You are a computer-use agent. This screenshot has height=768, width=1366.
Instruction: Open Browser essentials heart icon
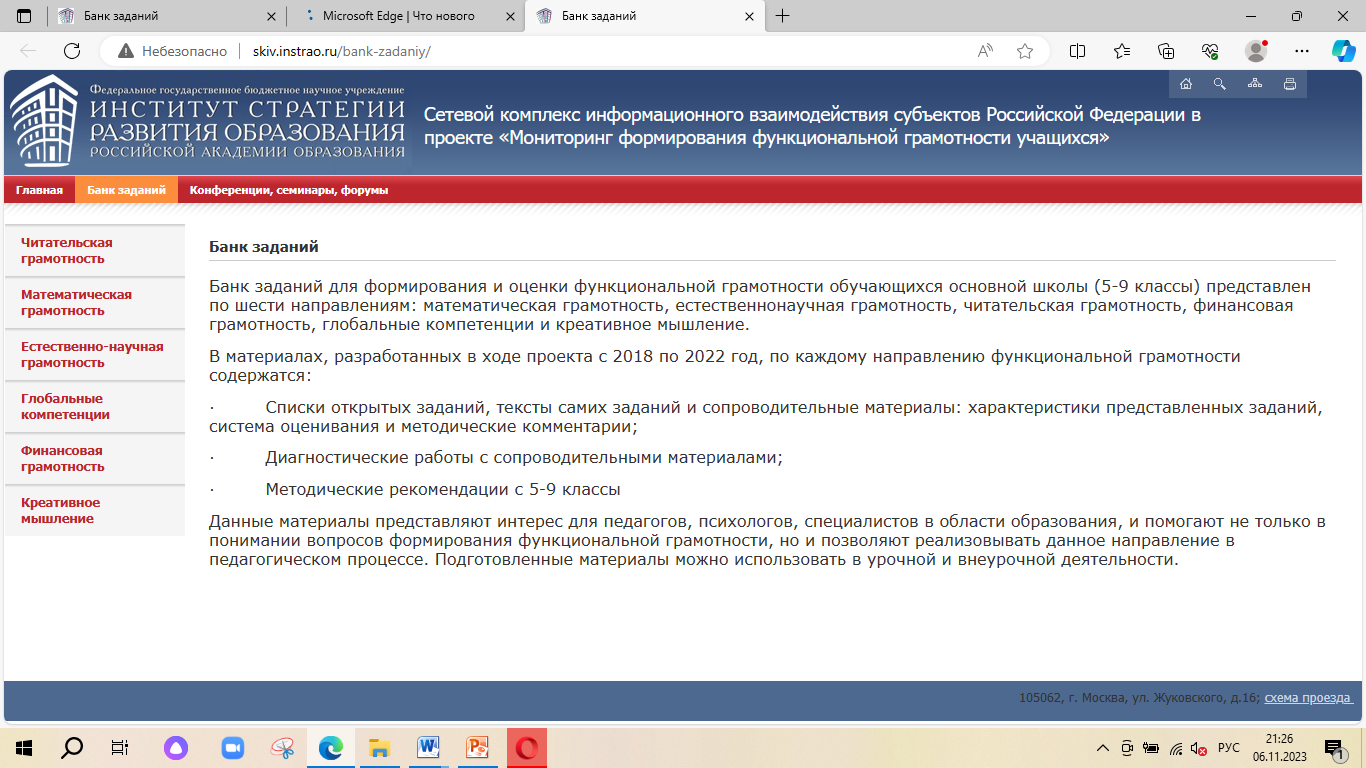click(x=1210, y=51)
